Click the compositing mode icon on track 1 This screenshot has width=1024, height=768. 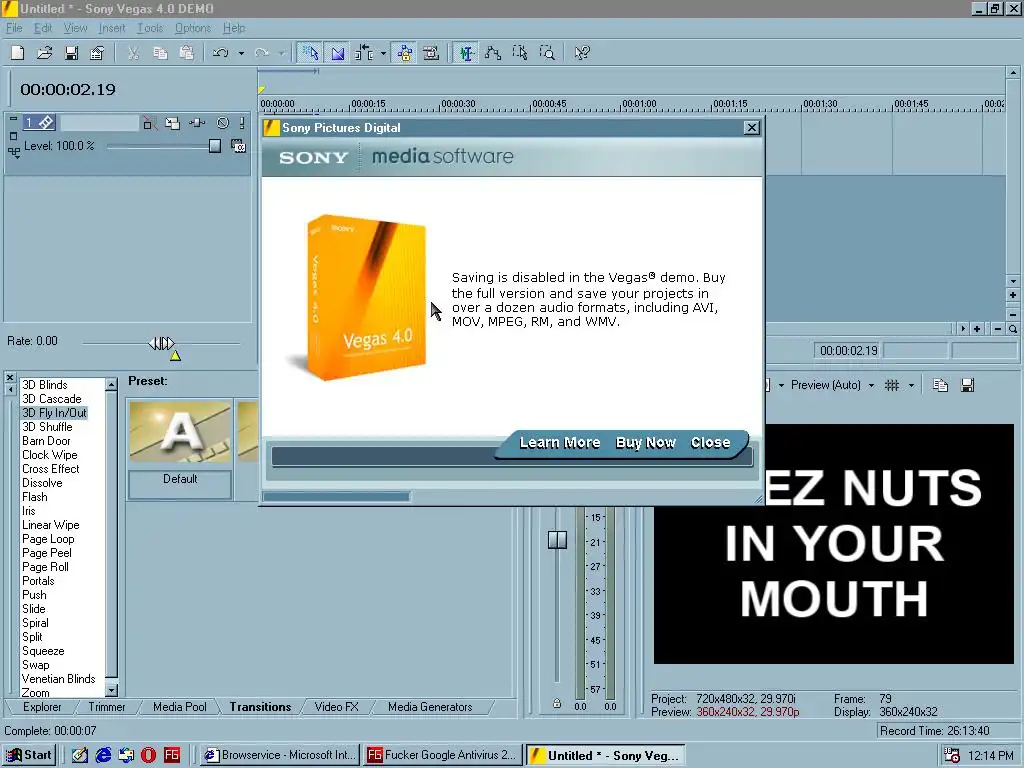[x=238, y=146]
